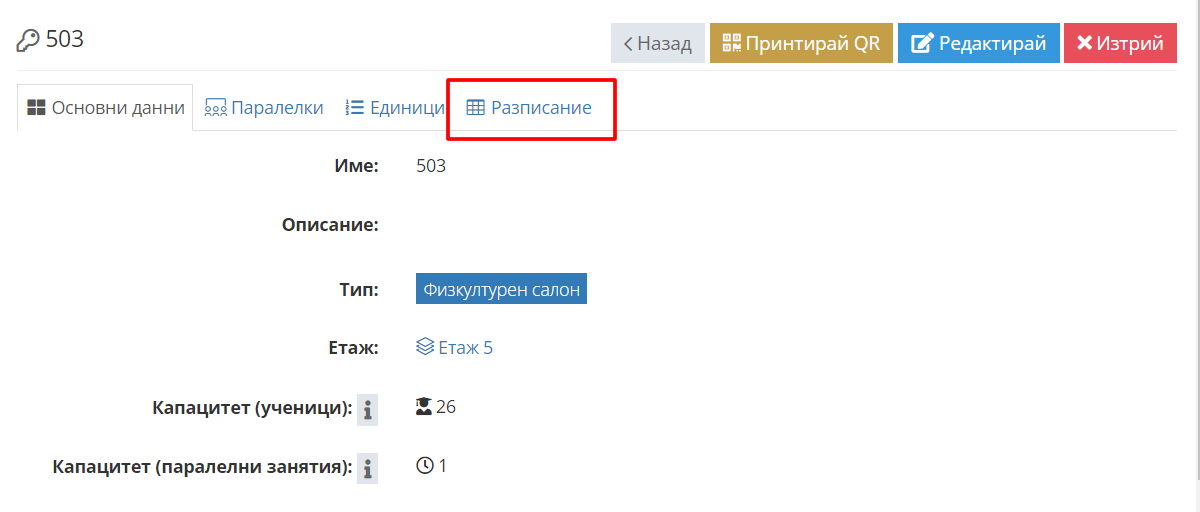Delete the room with the Изтрий button
1200x512 pixels.
pos(1120,43)
